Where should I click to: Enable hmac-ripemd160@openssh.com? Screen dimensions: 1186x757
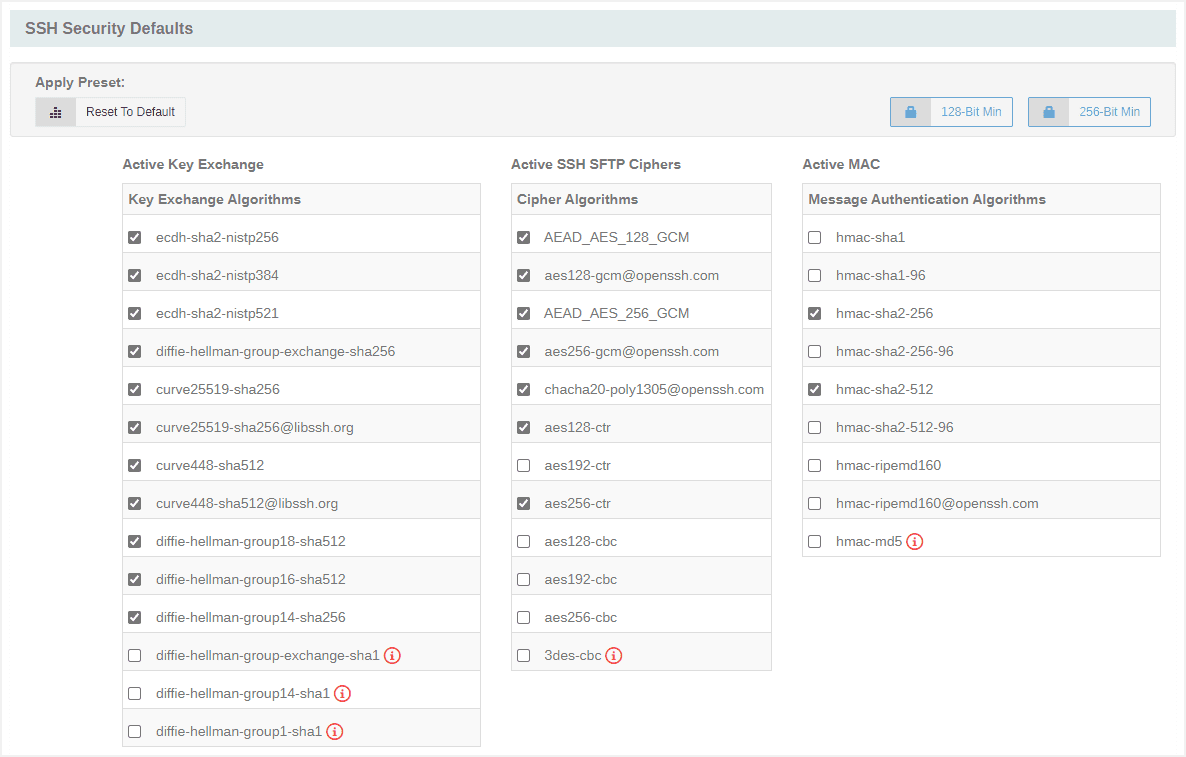tap(814, 503)
